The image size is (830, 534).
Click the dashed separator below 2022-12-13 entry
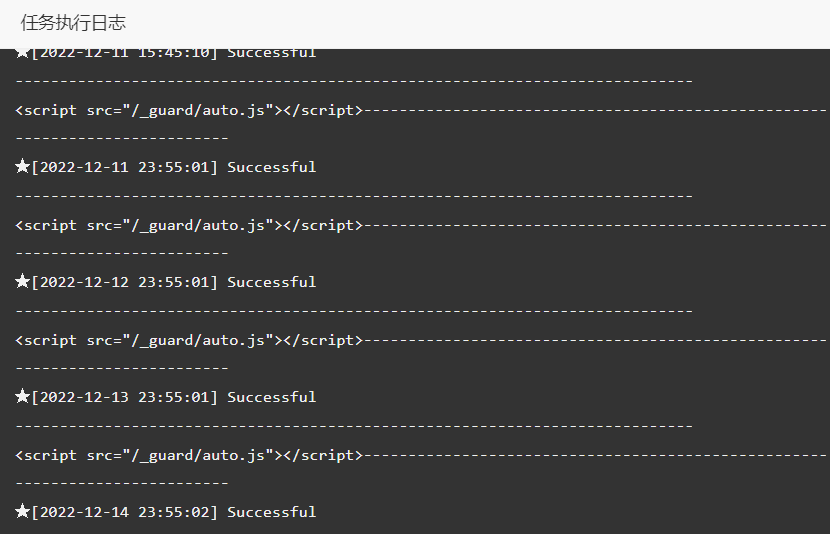354,426
